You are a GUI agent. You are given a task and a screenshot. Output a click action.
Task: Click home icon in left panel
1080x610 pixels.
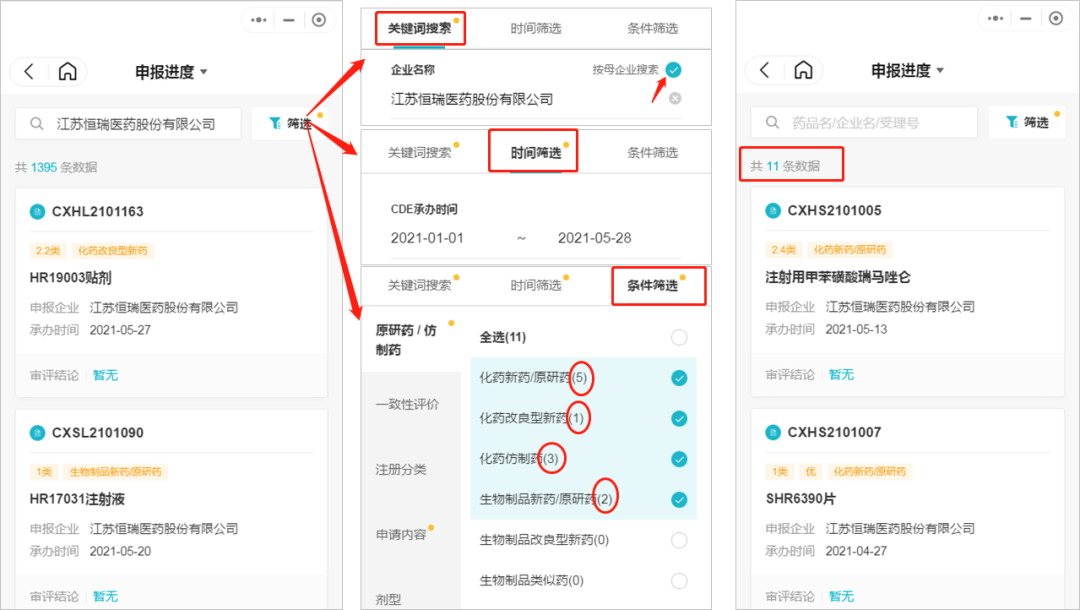click(68, 71)
